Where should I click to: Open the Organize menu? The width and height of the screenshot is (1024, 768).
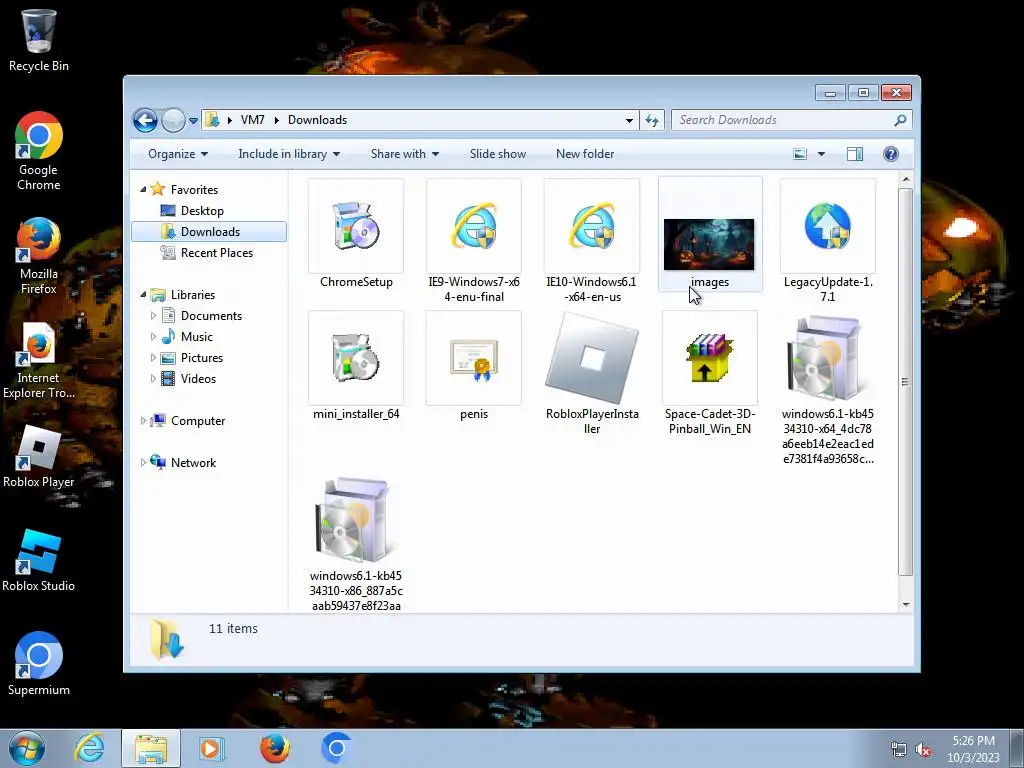[178, 154]
